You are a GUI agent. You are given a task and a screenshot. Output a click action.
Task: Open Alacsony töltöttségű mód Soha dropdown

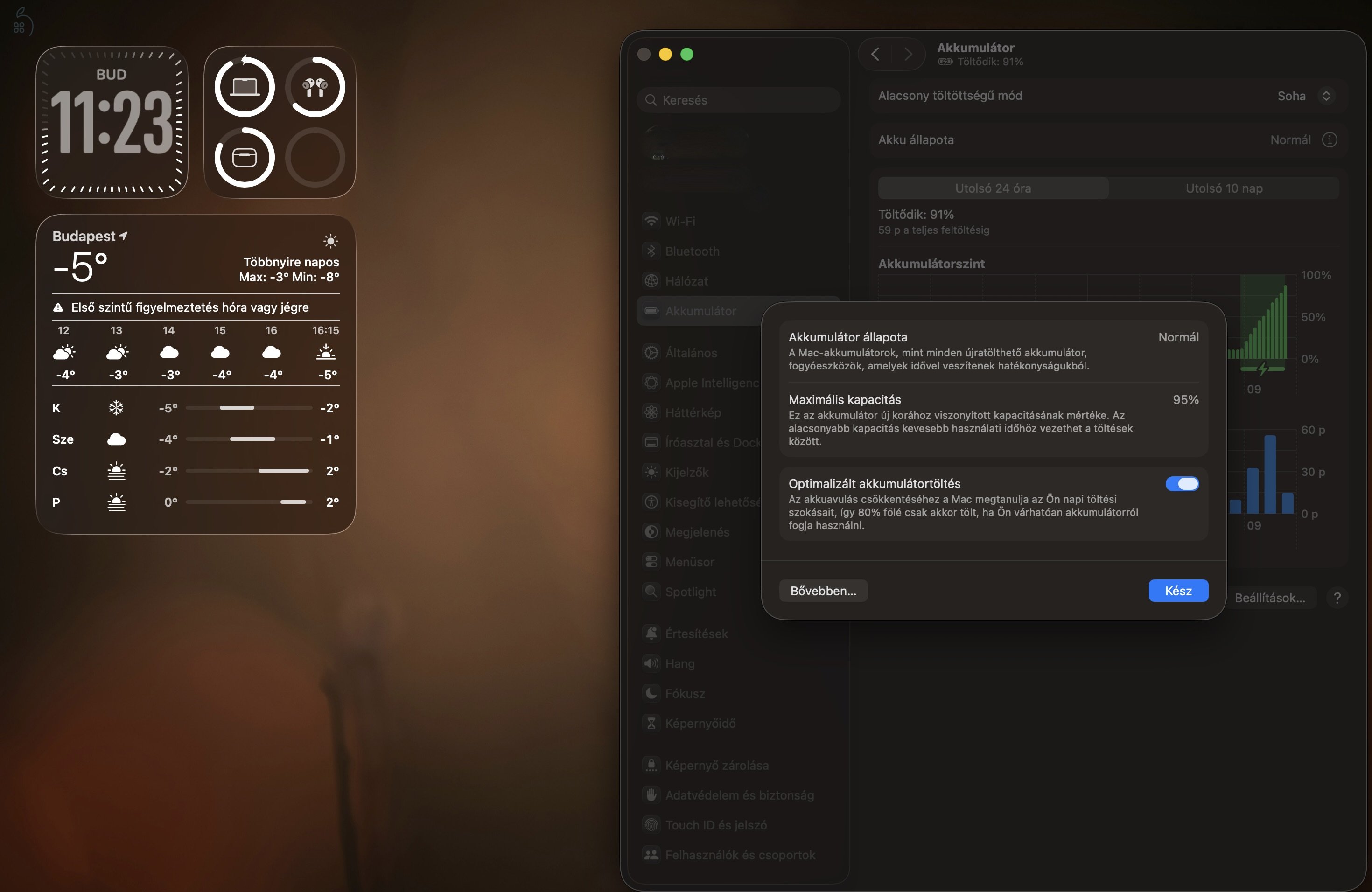1305,96
